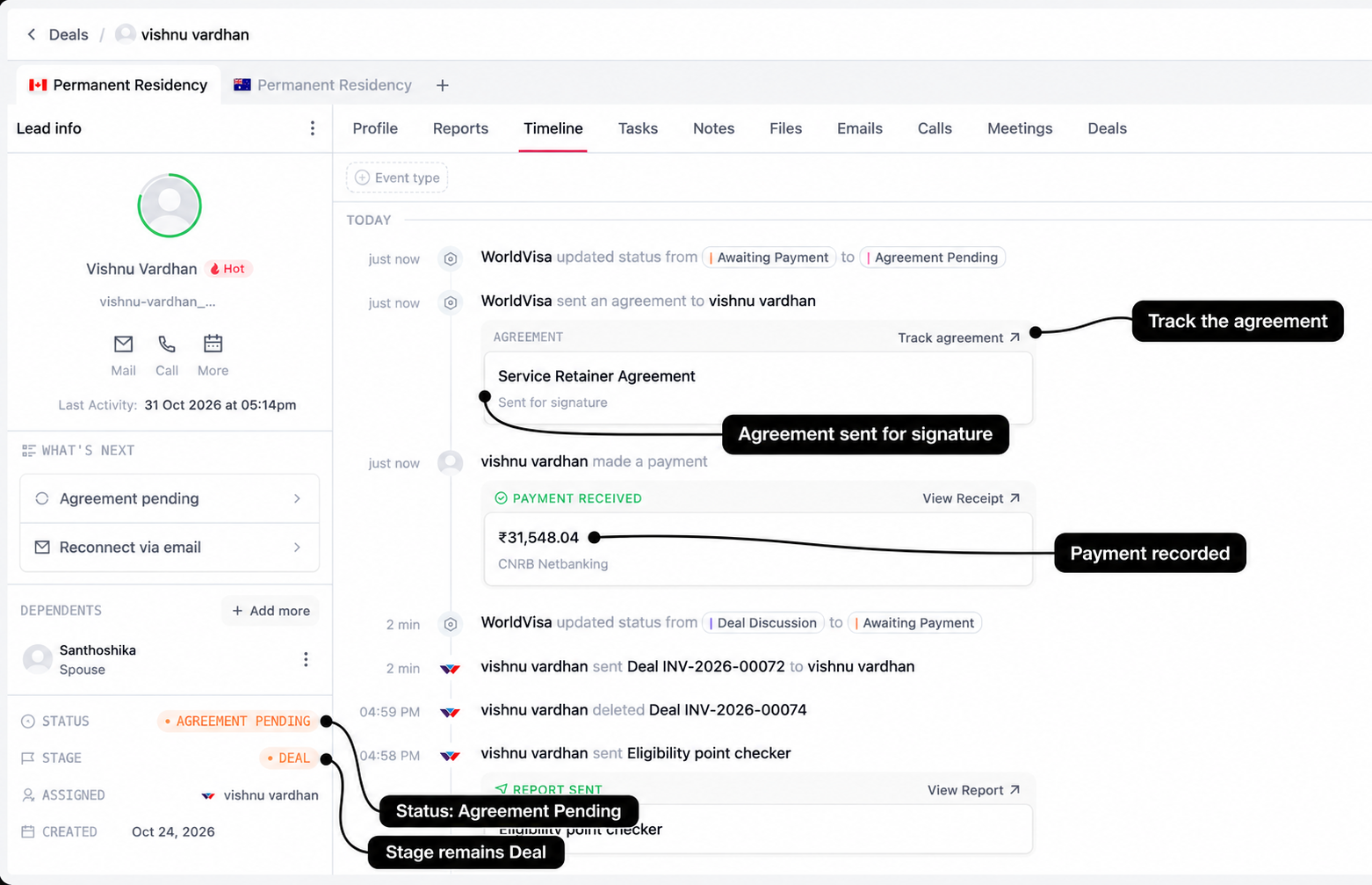1372x885 pixels.
Task: Add a new deal tab with plus icon
Action: click(443, 85)
